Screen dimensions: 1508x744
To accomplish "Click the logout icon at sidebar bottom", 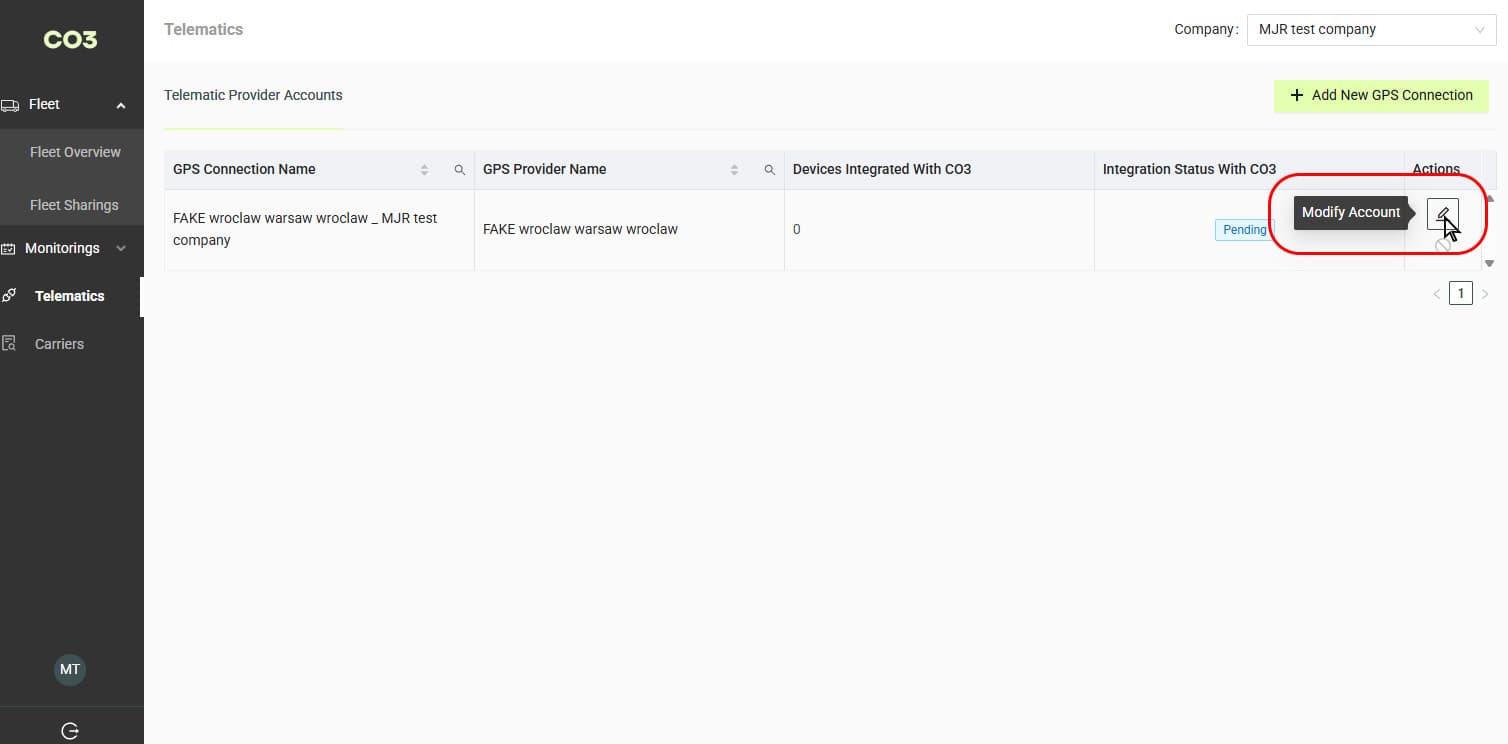I will (x=70, y=731).
